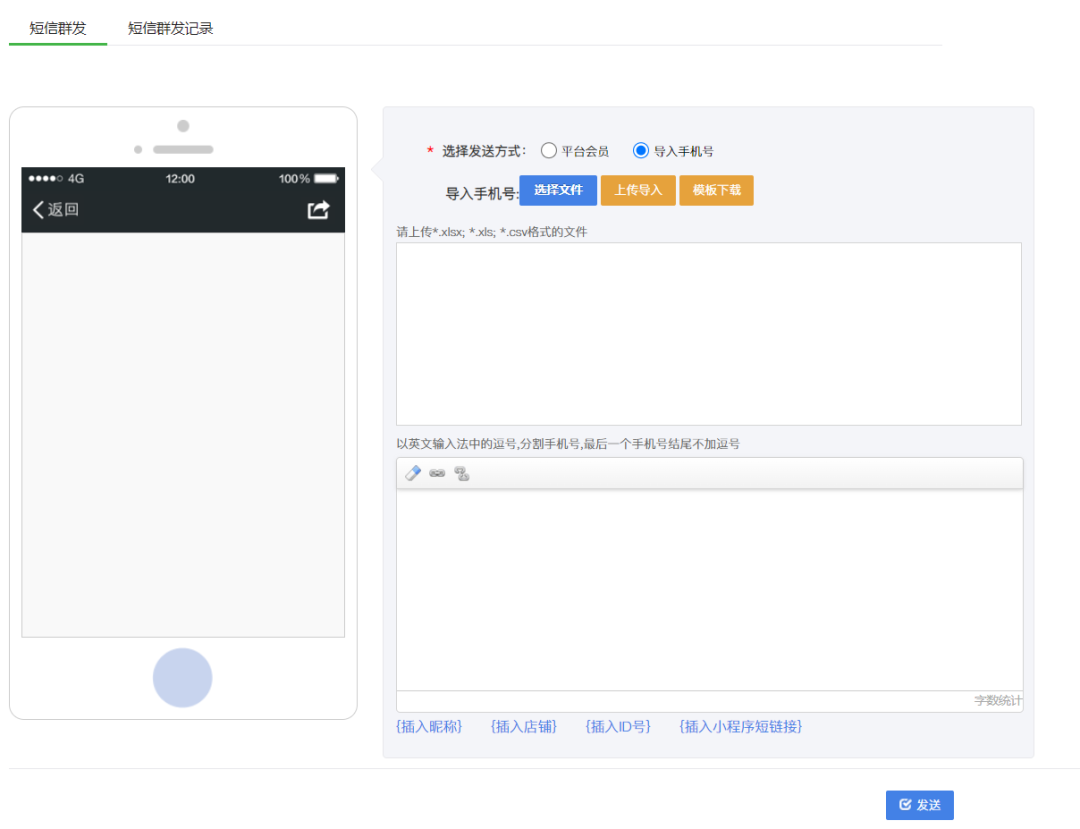Click the {插入店铺} link
Viewport: 1080px width, 829px height.
tap(524, 727)
